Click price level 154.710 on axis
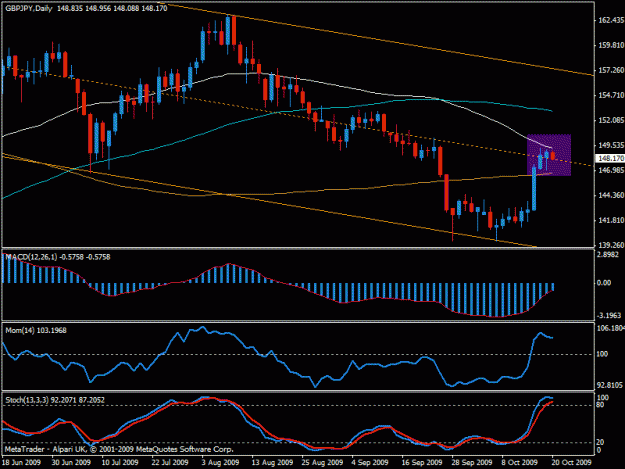The height and width of the screenshot is (469, 625). 611,95
